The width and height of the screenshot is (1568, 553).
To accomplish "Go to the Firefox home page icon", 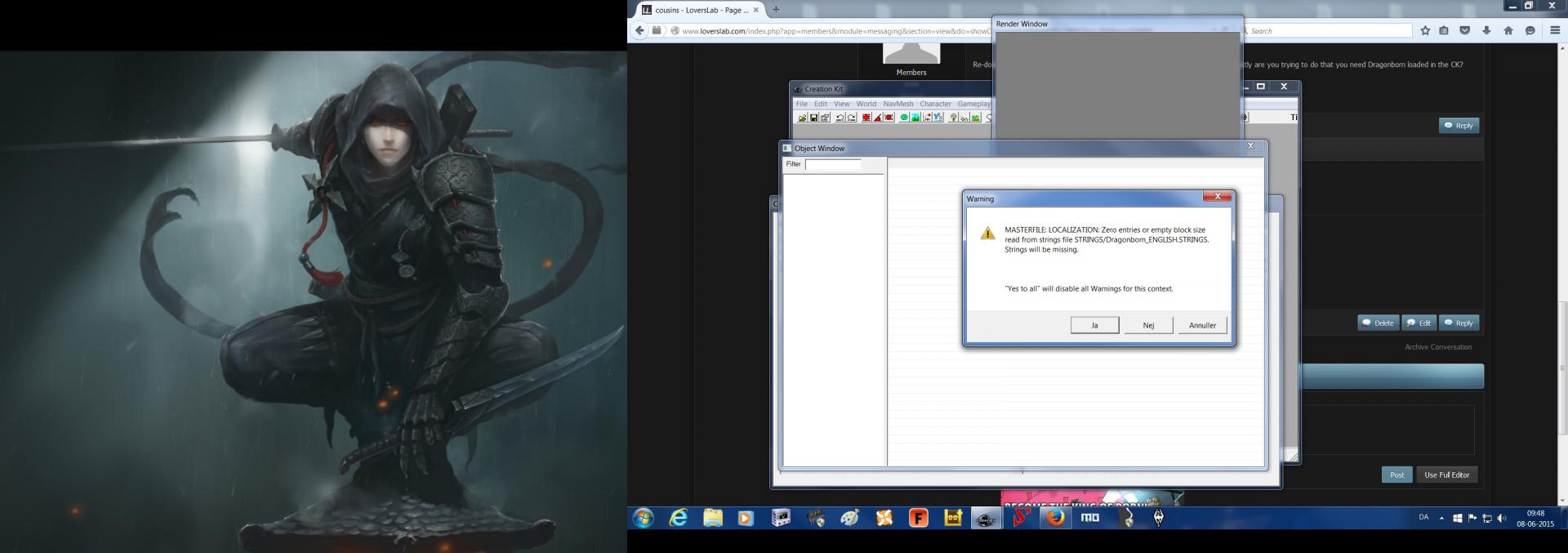I will [x=1508, y=31].
